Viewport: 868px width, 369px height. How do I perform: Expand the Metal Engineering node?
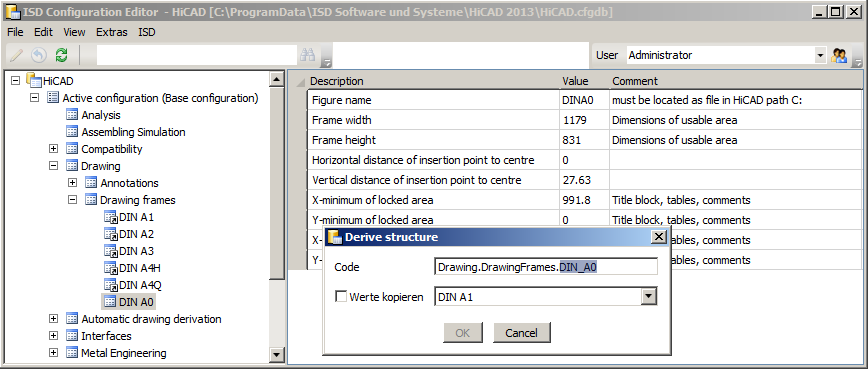[x=53, y=352]
